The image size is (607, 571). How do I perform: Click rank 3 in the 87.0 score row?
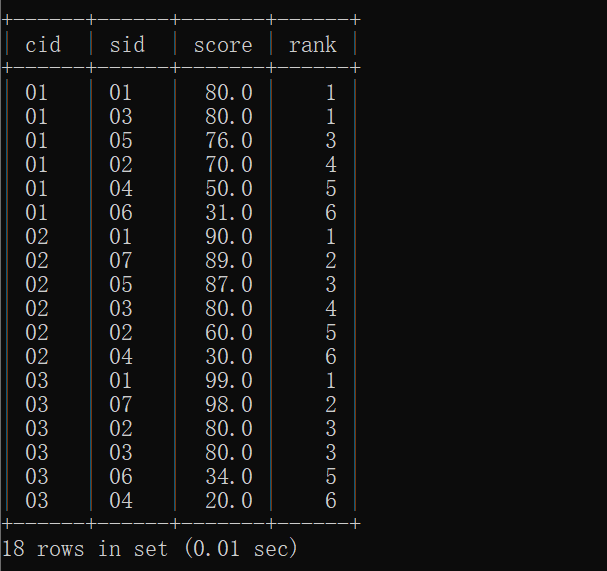pos(331,285)
